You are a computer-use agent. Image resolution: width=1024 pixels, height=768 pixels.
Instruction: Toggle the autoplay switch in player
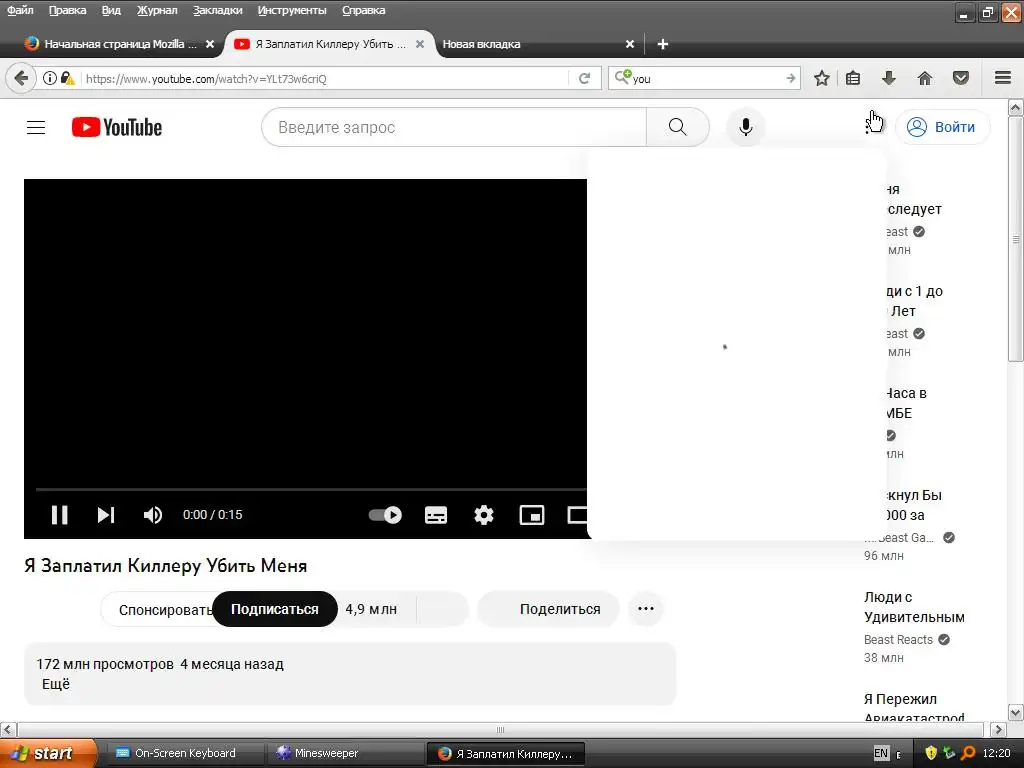pyautogui.click(x=385, y=515)
